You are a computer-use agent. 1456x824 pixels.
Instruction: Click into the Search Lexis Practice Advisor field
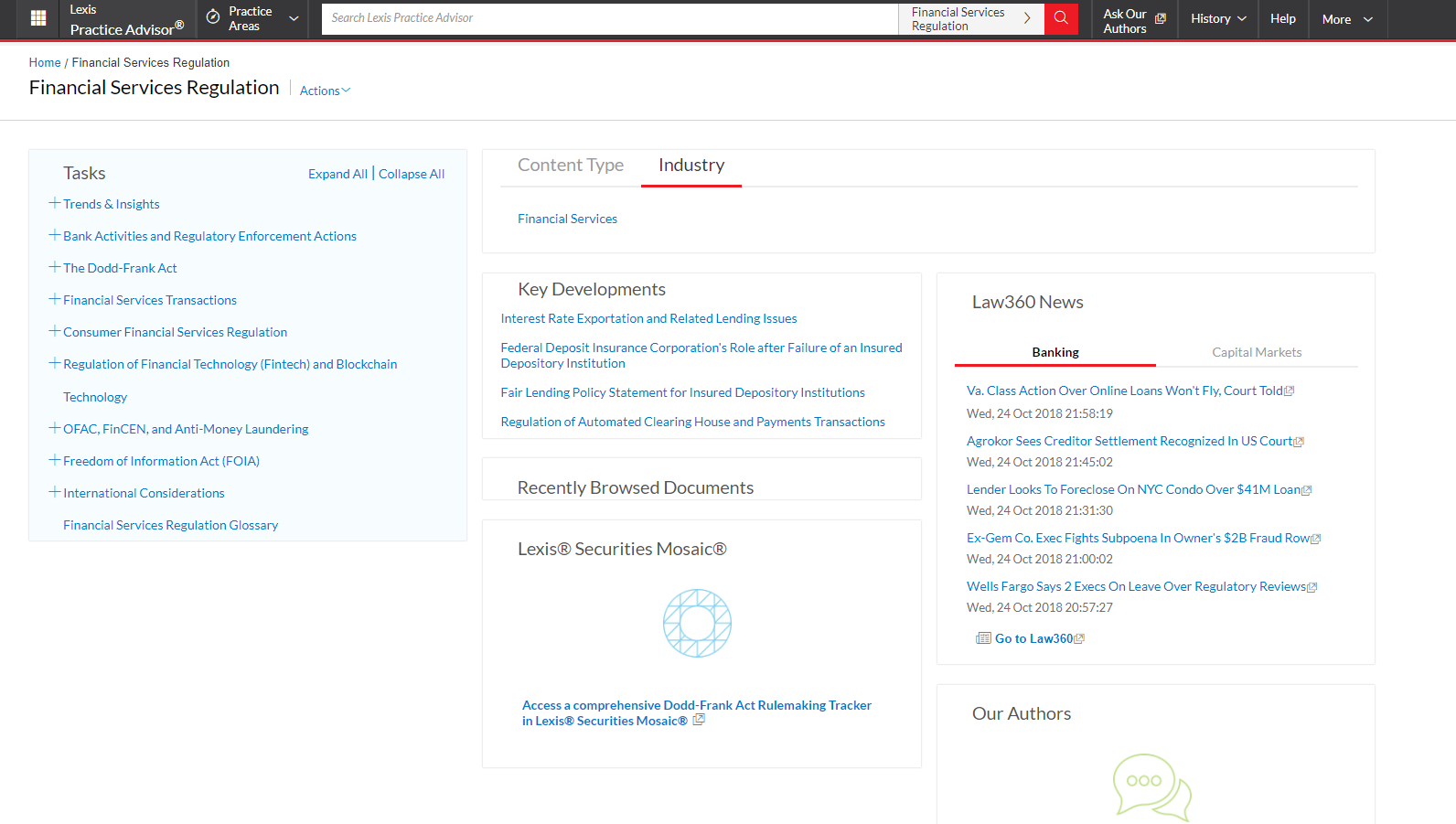pyautogui.click(x=610, y=18)
